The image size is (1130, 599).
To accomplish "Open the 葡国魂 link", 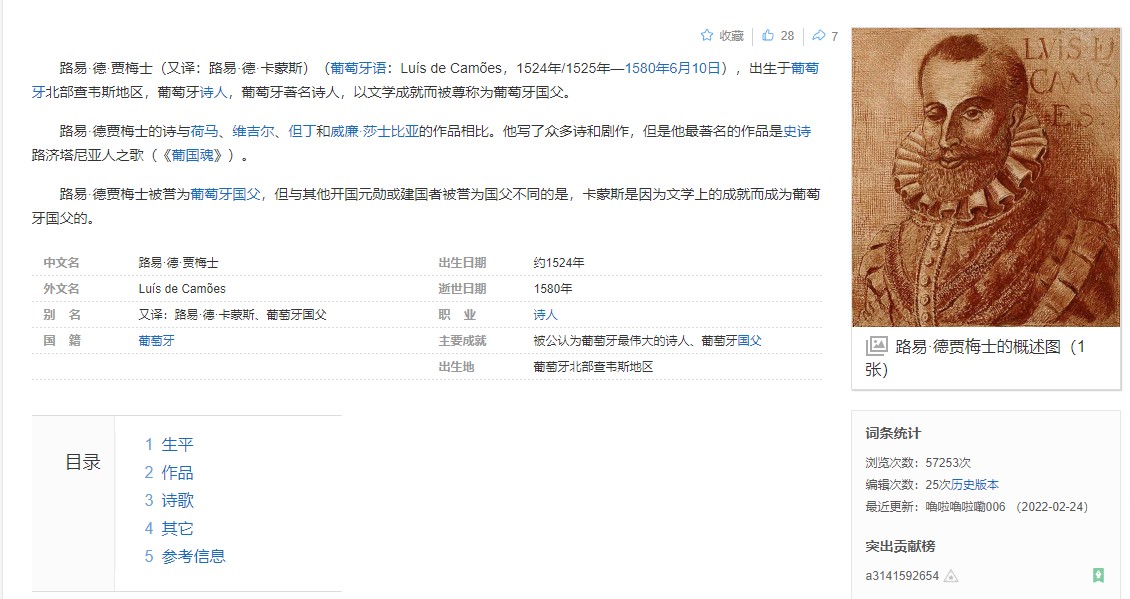I will (x=192, y=155).
